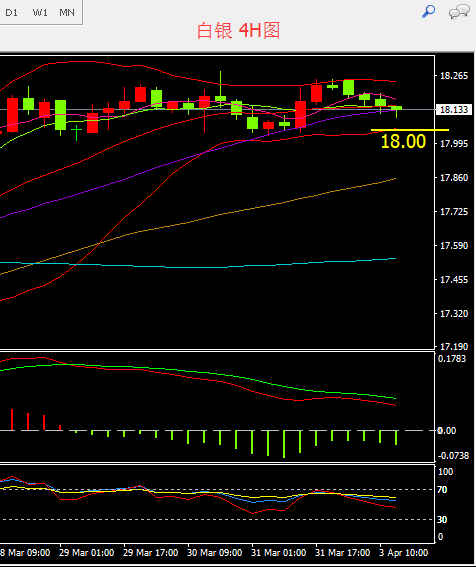Switch to the D1 daily timeframe
Image resolution: width=476 pixels, height=567 pixels.
point(11,13)
